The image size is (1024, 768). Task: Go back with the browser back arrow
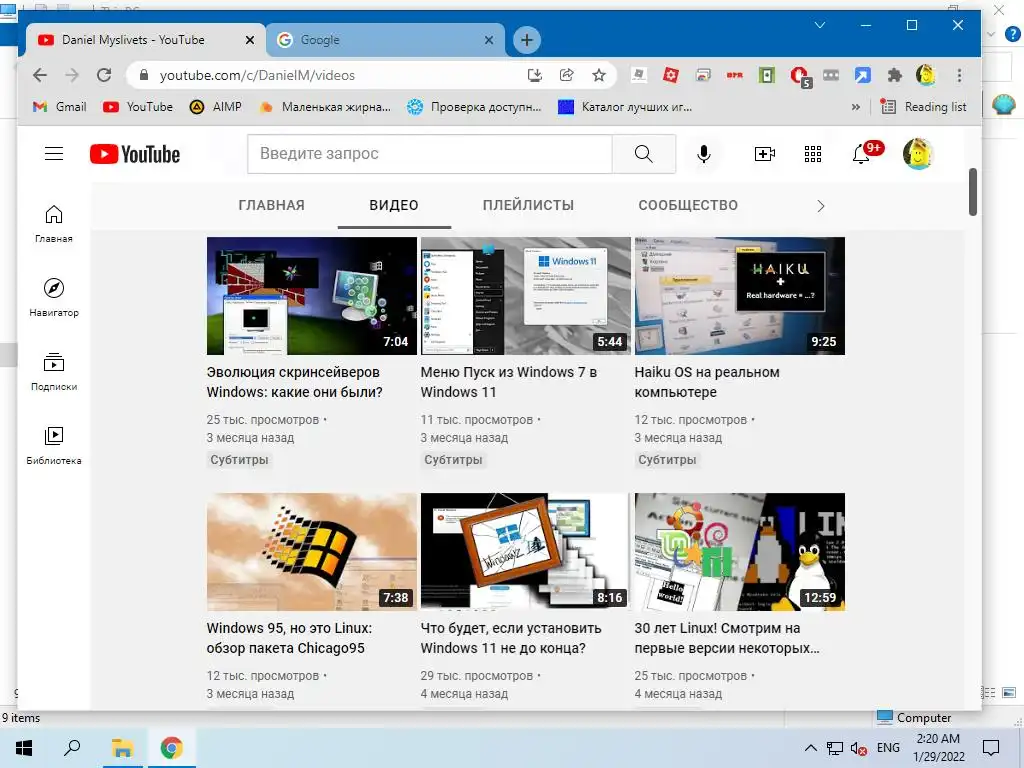[x=40, y=75]
